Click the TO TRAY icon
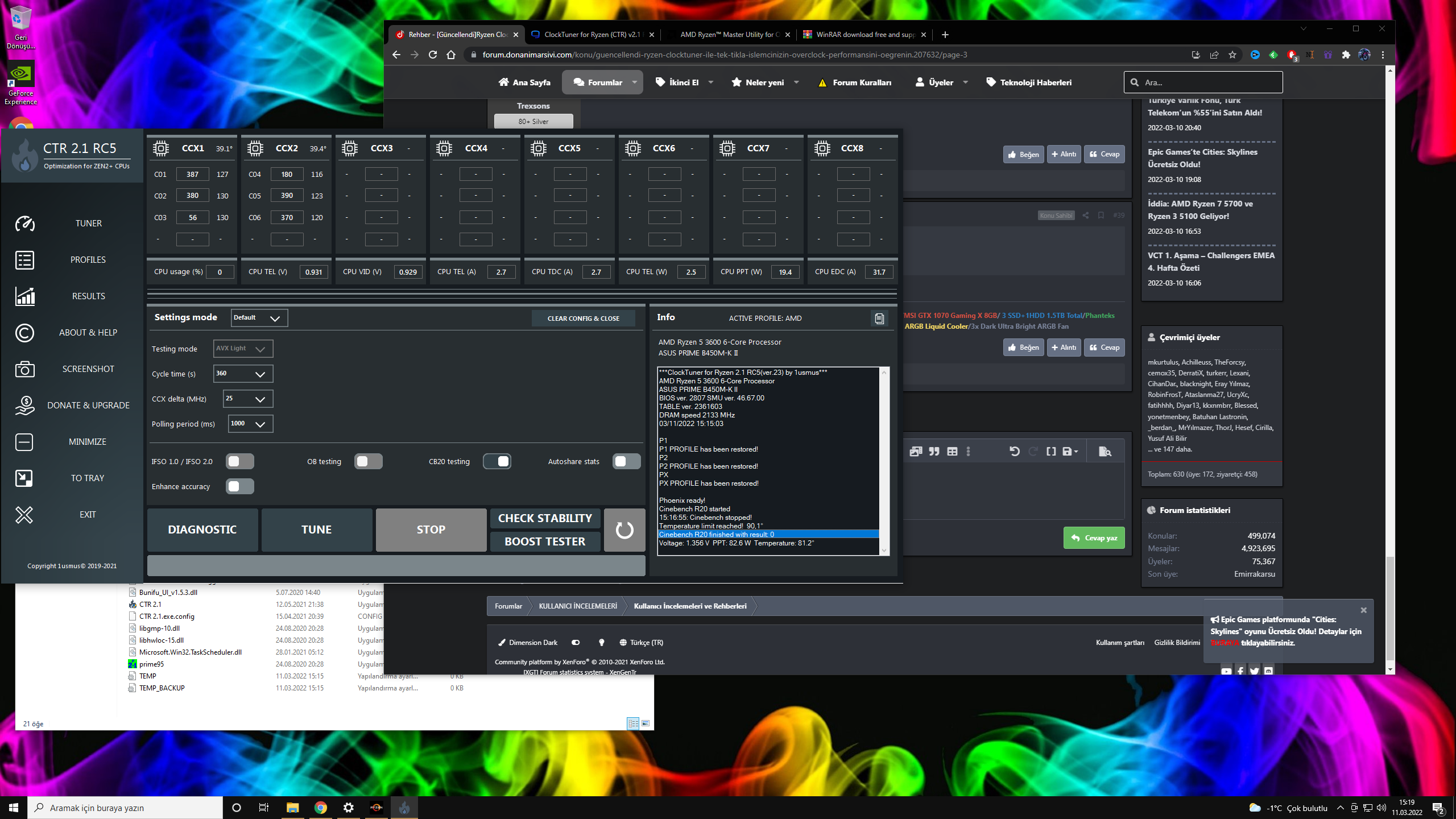1456x819 pixels. tap(24, 478)
